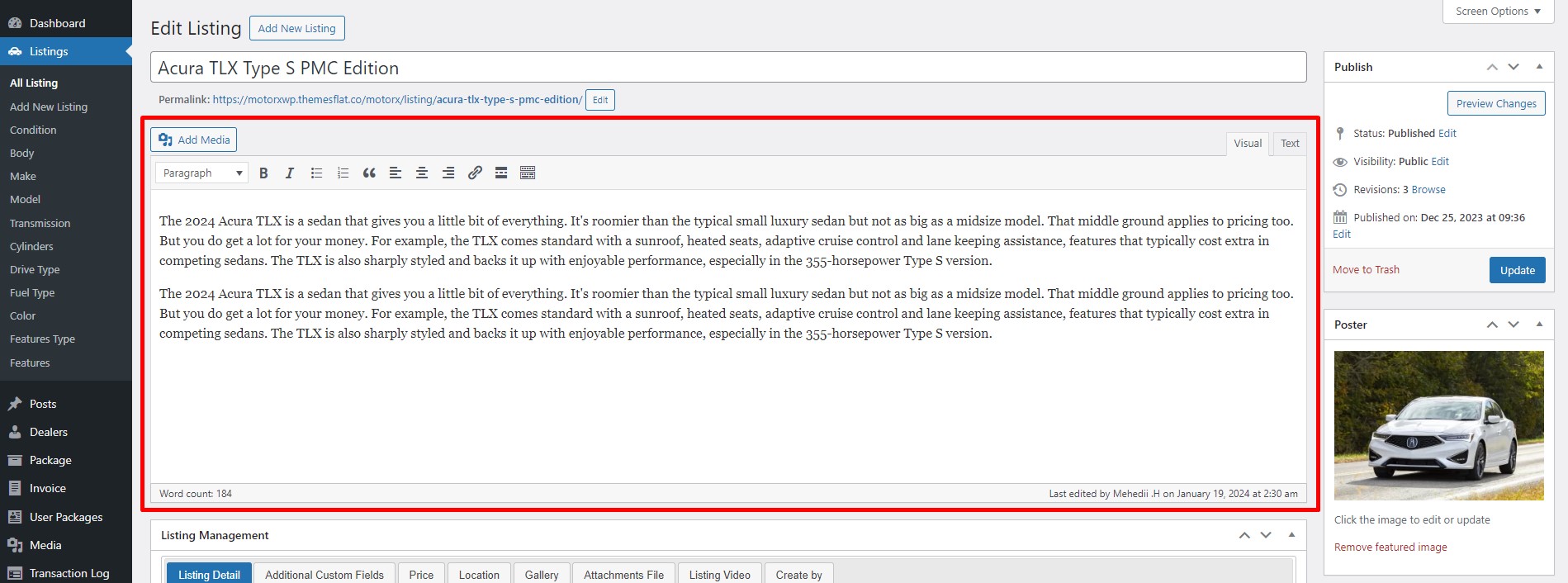Image resolution: width=1568 pixels, height=583 pixels.
Task: Click the Add Media button
Action: click(194, 140)
